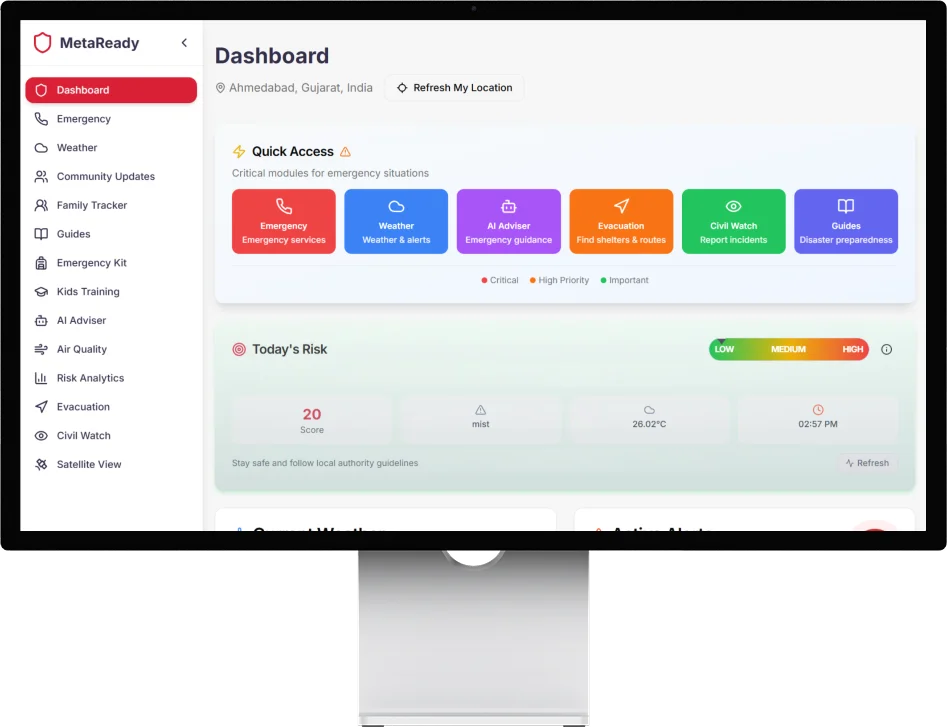Click the info icon beside risk meter

[x=887, y=349]
